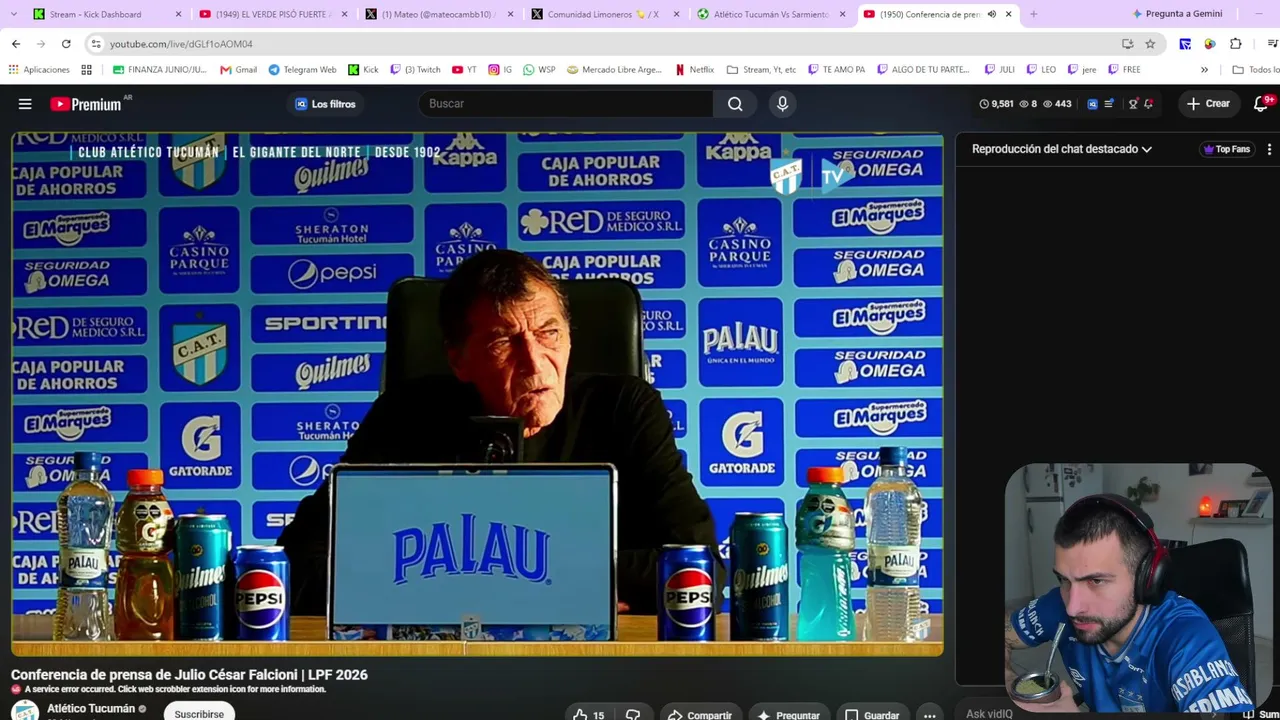Open the Stream, Yt, etc bookmark folder

[x=761, y=70]
